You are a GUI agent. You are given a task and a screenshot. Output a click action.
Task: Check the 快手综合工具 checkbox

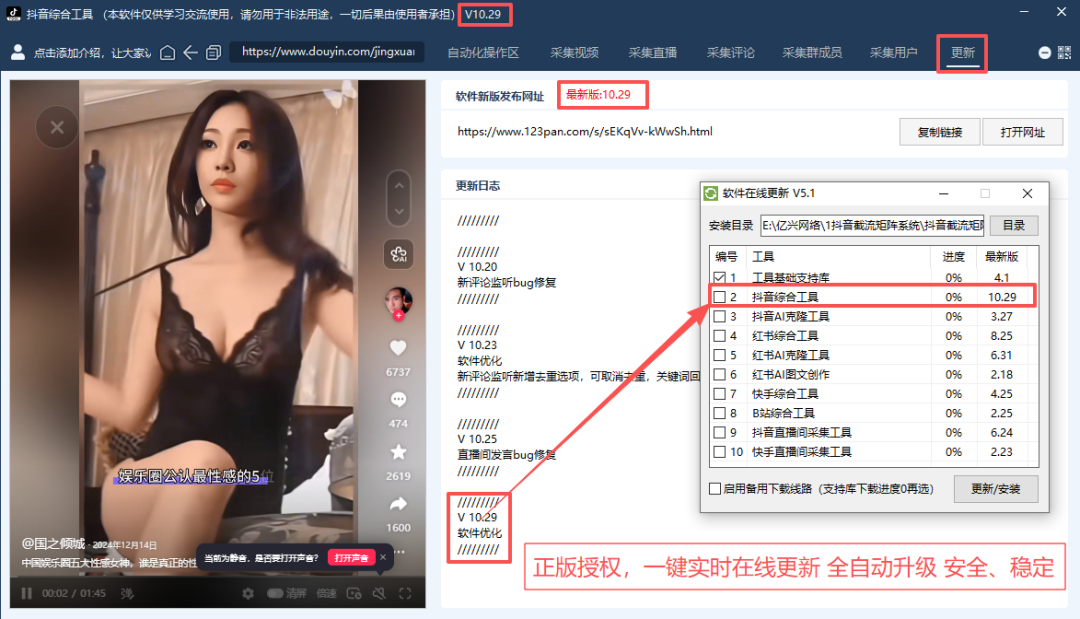pos(720,393)
